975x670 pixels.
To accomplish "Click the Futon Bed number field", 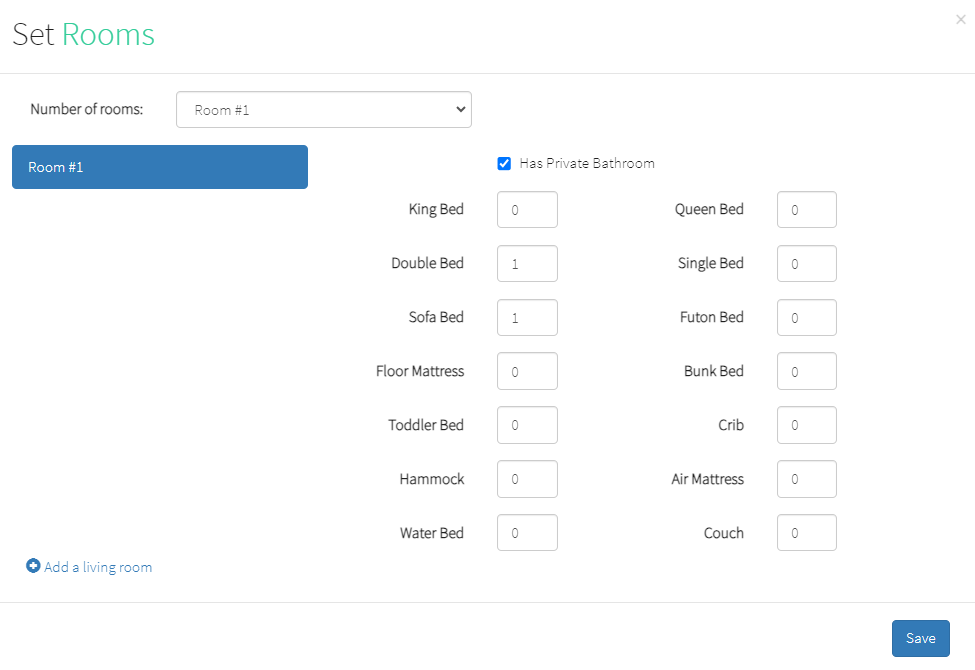I will click(x=806, y=318).
